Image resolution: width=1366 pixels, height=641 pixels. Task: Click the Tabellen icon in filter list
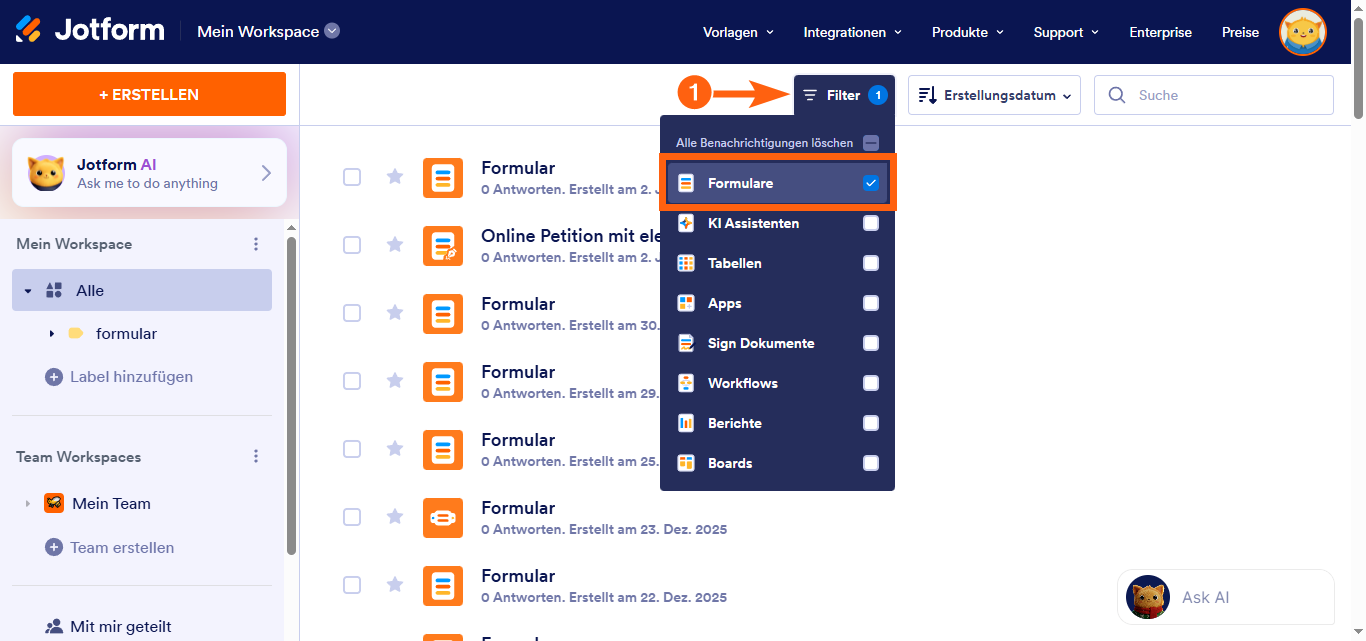pyautogui.click(x=686, y=263)
